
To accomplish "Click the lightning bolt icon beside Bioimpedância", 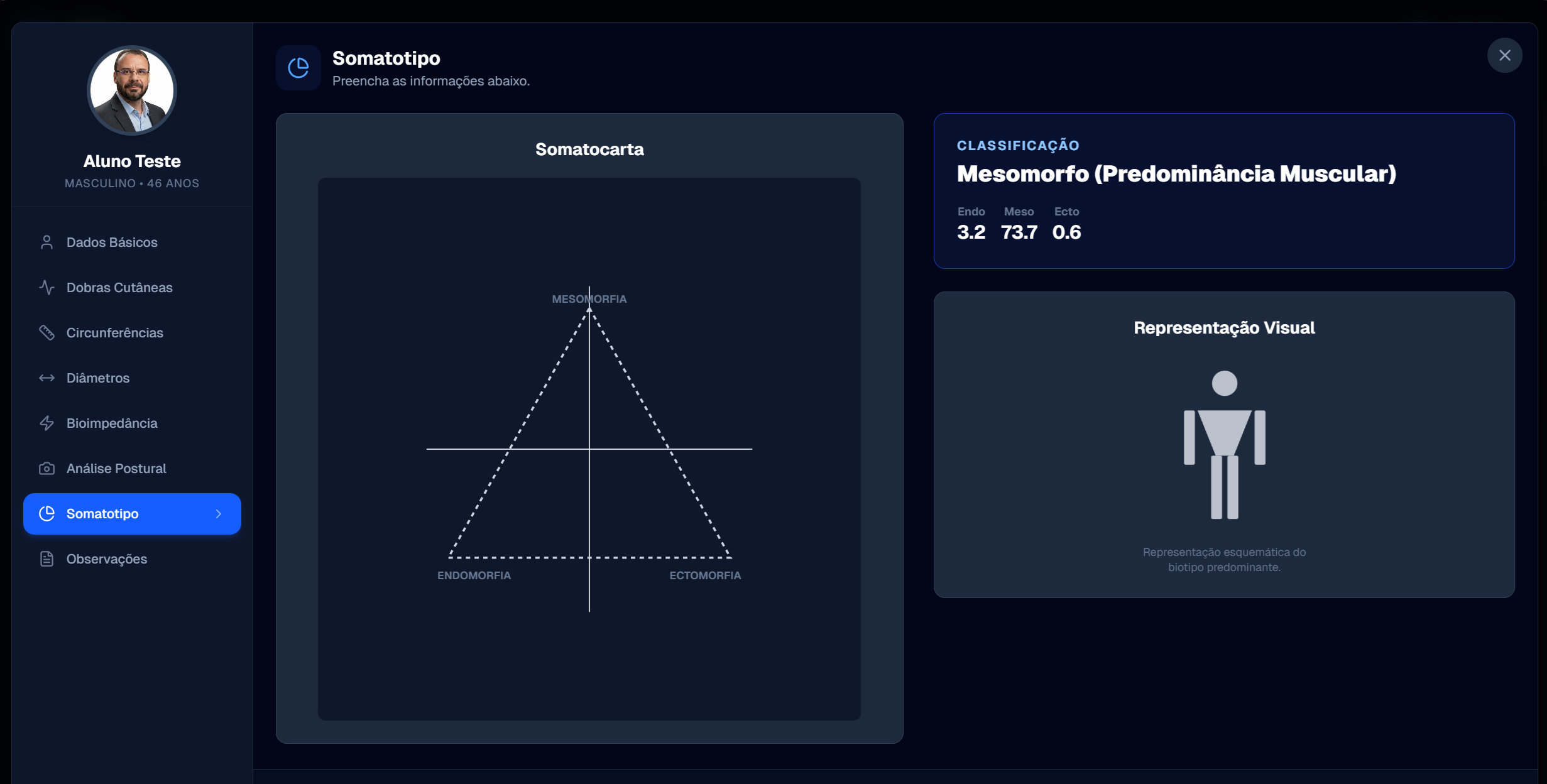I will click(46, 423).
